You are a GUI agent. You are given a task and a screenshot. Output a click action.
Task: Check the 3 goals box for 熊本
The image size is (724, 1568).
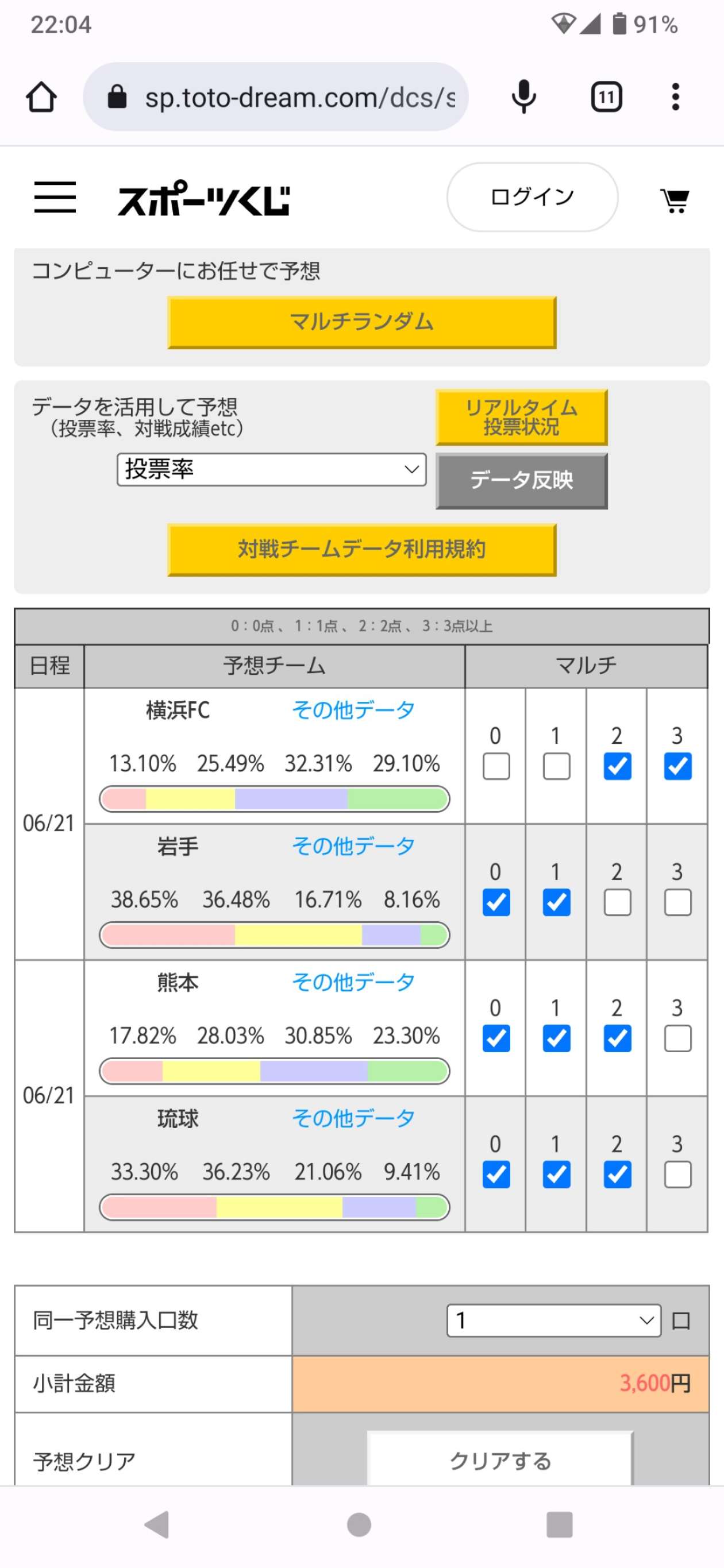677,1038
